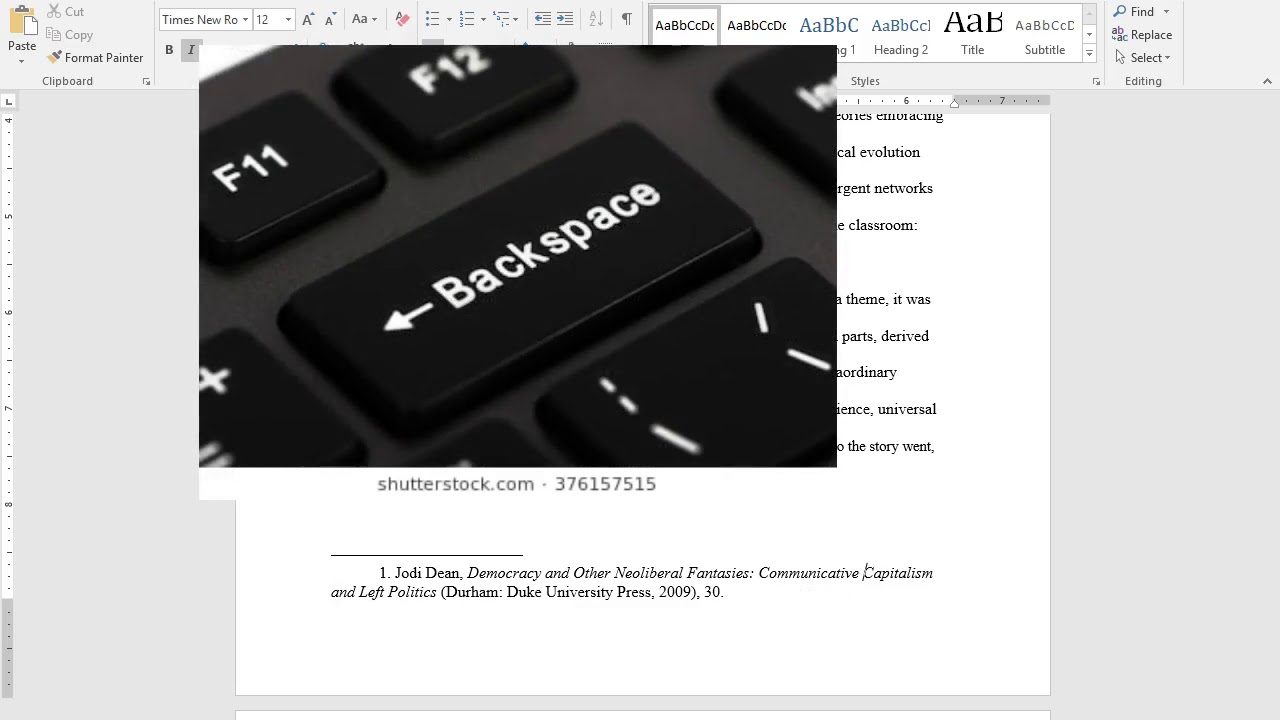Select the Normal style thumbnail
This screenshot has width=1280, height=720.
pos(684,26)
